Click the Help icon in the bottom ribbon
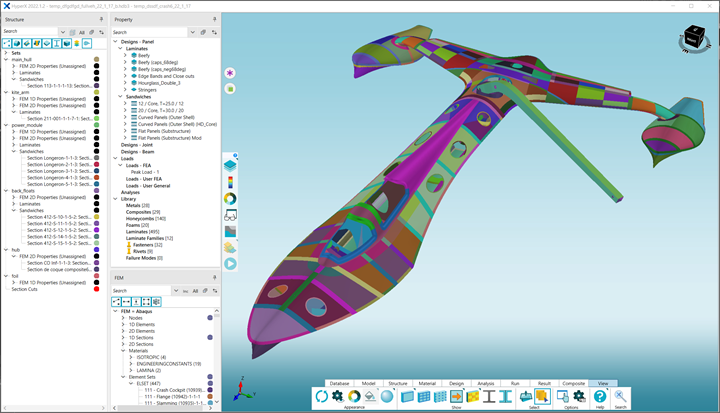720x413 pixels. click(x=600, y=397)
